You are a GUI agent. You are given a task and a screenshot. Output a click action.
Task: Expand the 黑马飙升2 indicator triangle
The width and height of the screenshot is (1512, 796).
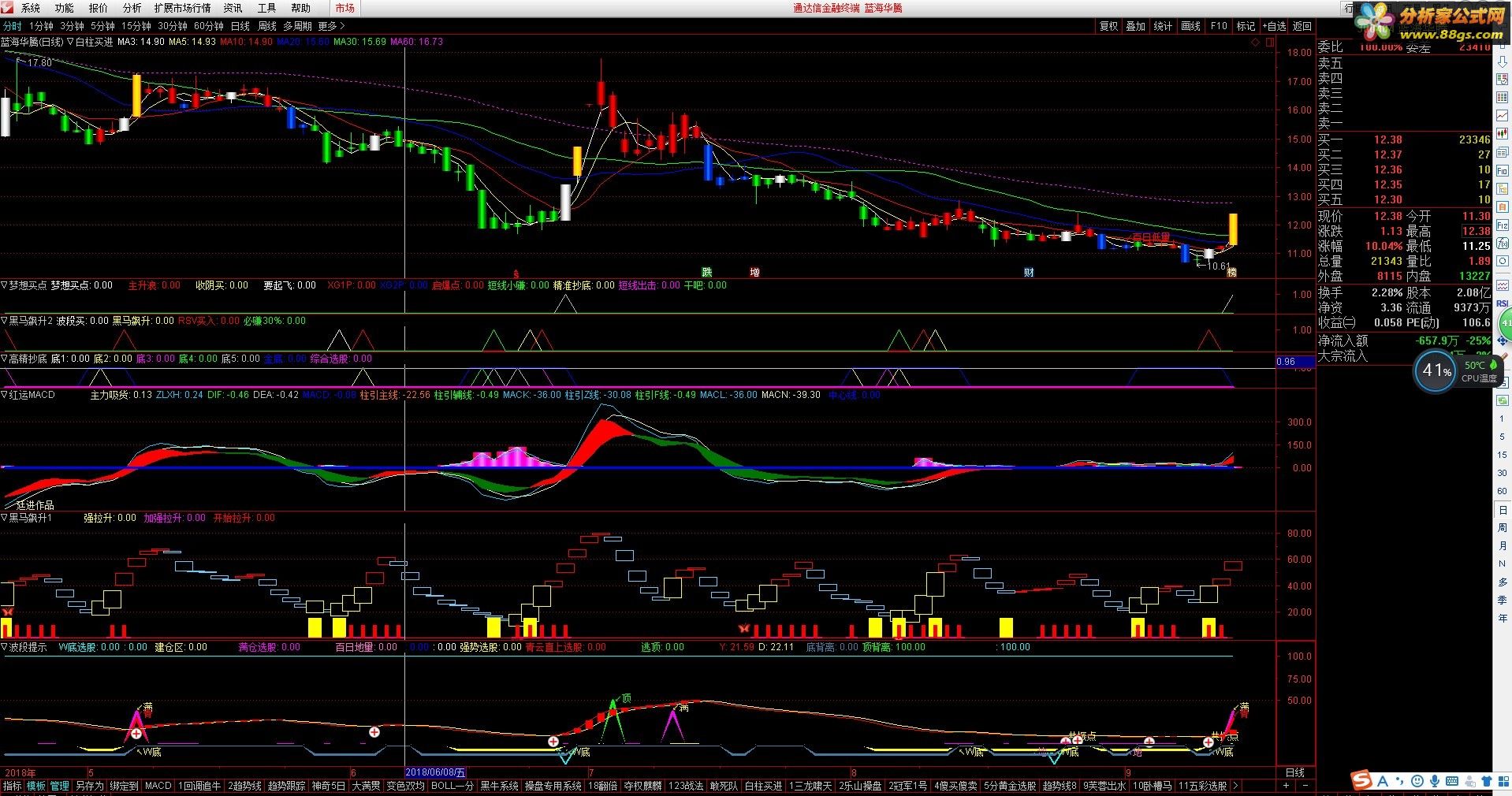click(4, 321)
